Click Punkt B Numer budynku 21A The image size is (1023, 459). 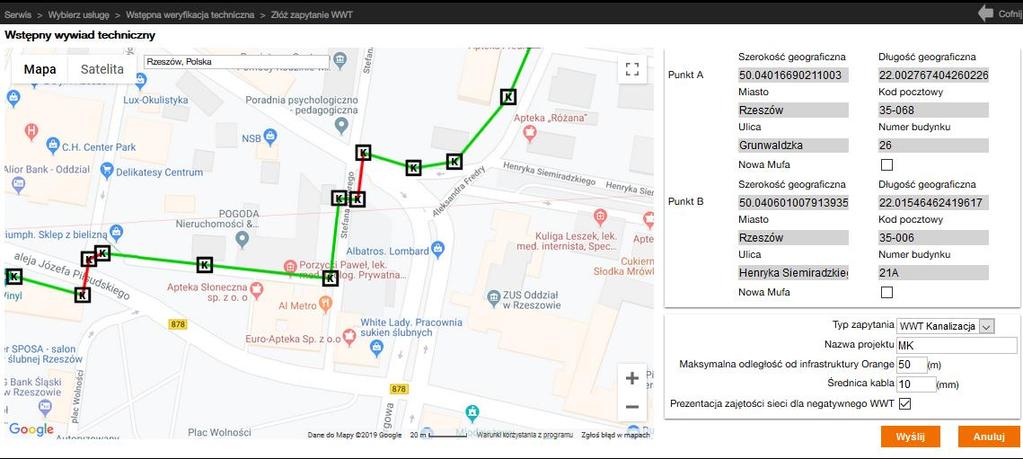[x=934, y=273]
